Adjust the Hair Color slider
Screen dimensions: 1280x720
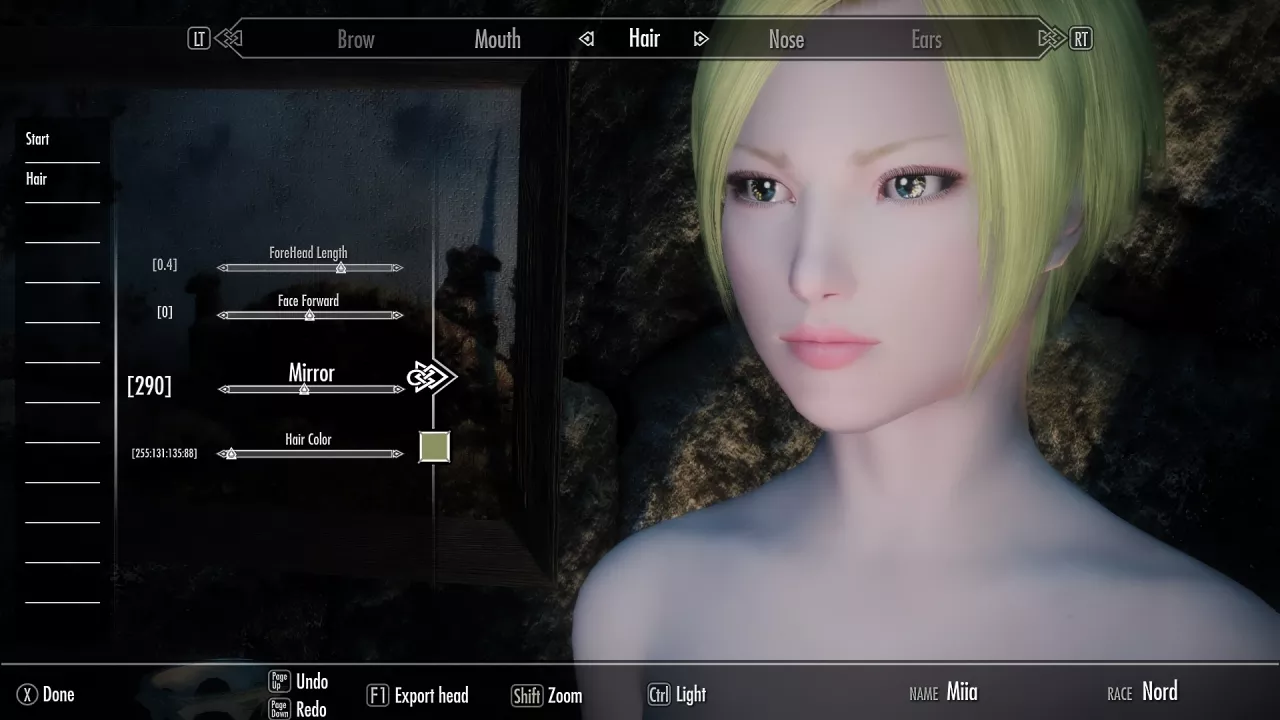(x=310, y=454)
